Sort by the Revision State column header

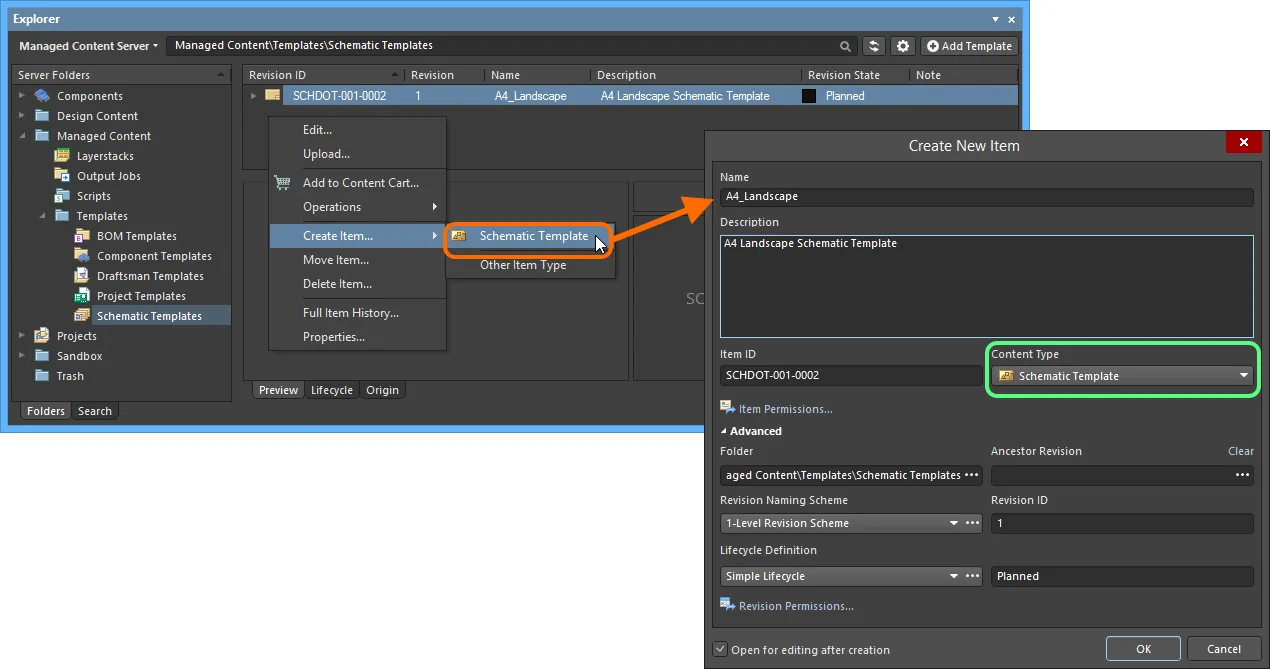coord(856,75)
